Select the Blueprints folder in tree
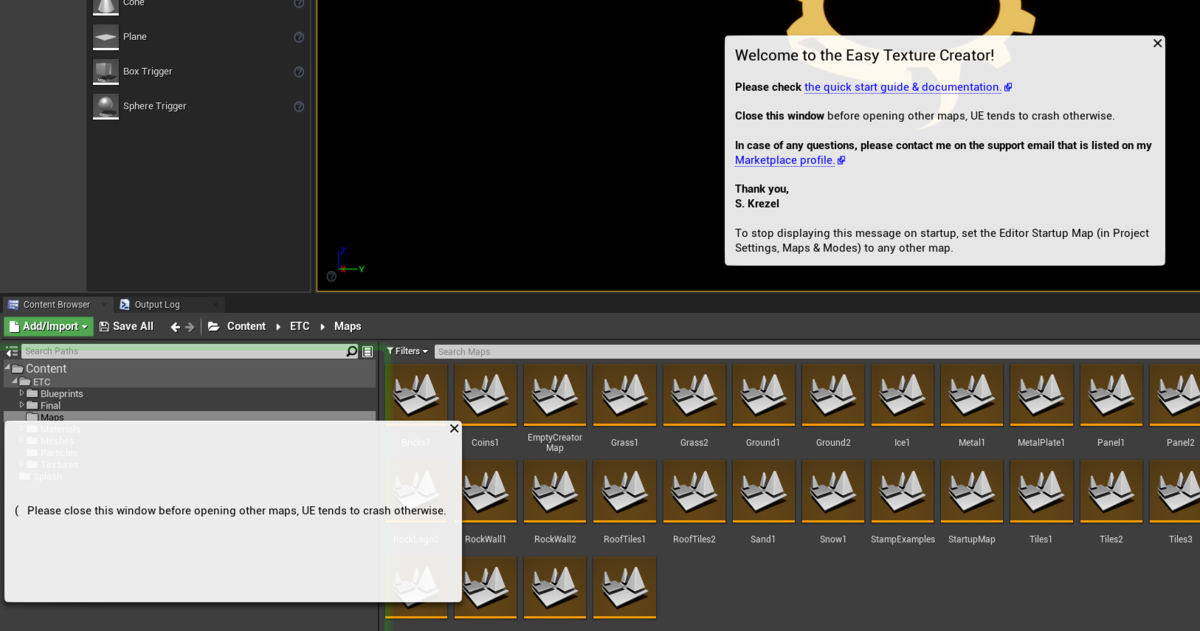Image resolution: width=1200 pixels, height=631 pixels. click(61, 394)
